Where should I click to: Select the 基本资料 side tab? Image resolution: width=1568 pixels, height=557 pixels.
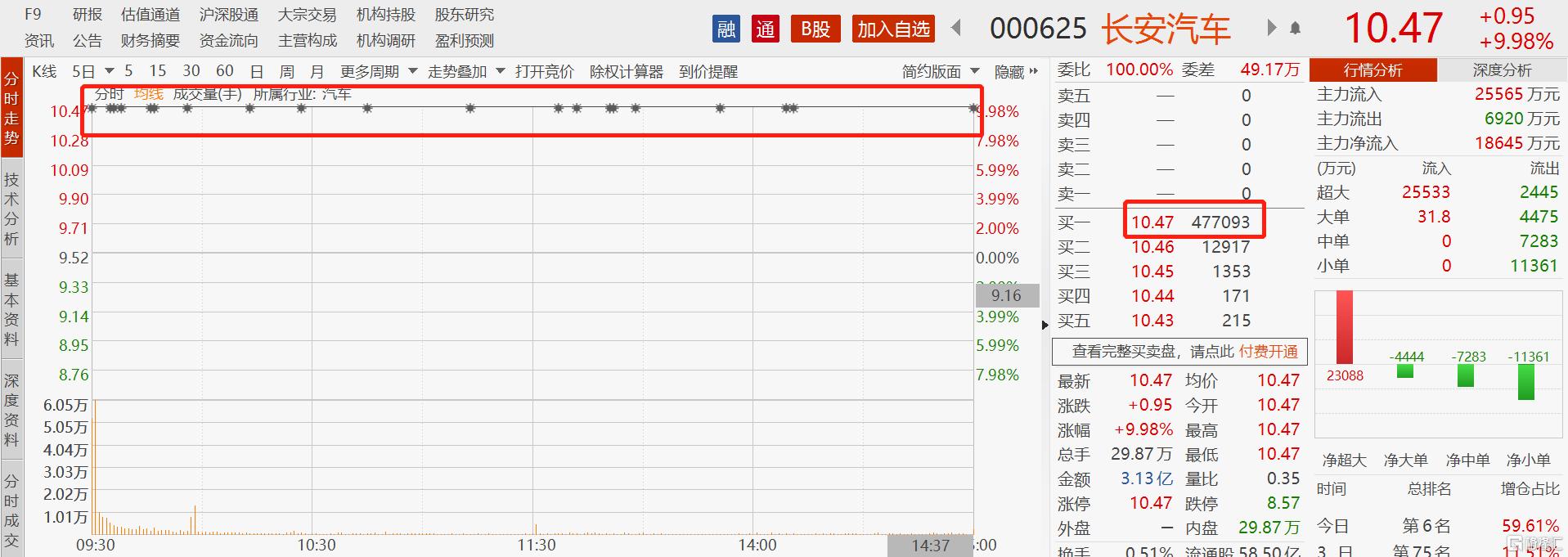(11, 309)
